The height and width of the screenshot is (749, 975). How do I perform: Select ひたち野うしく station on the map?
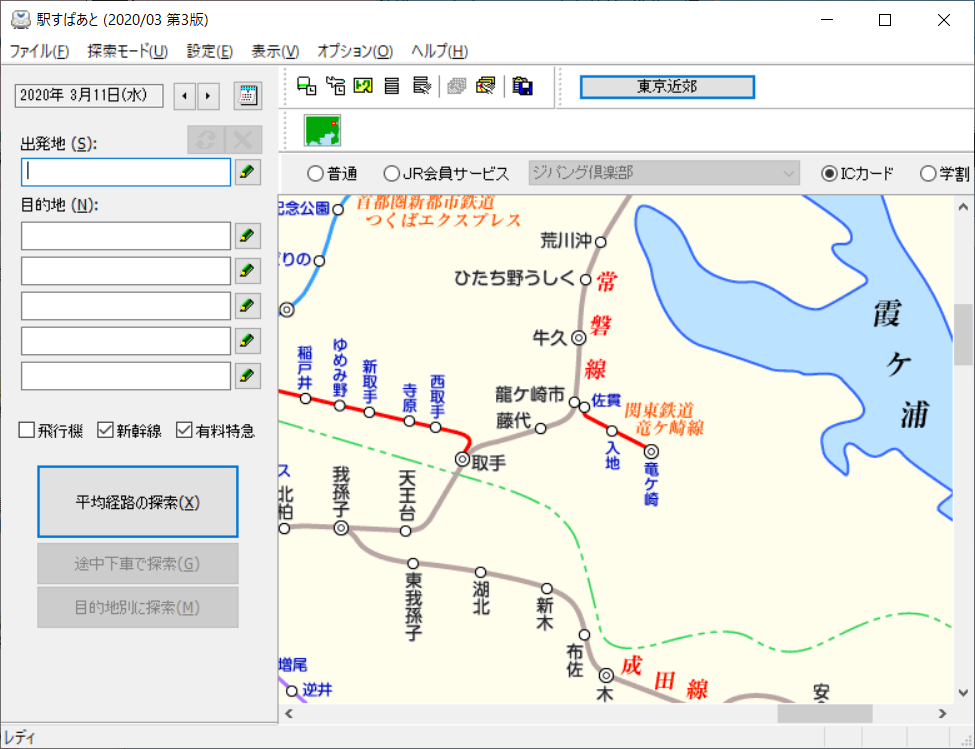point(585,280)
